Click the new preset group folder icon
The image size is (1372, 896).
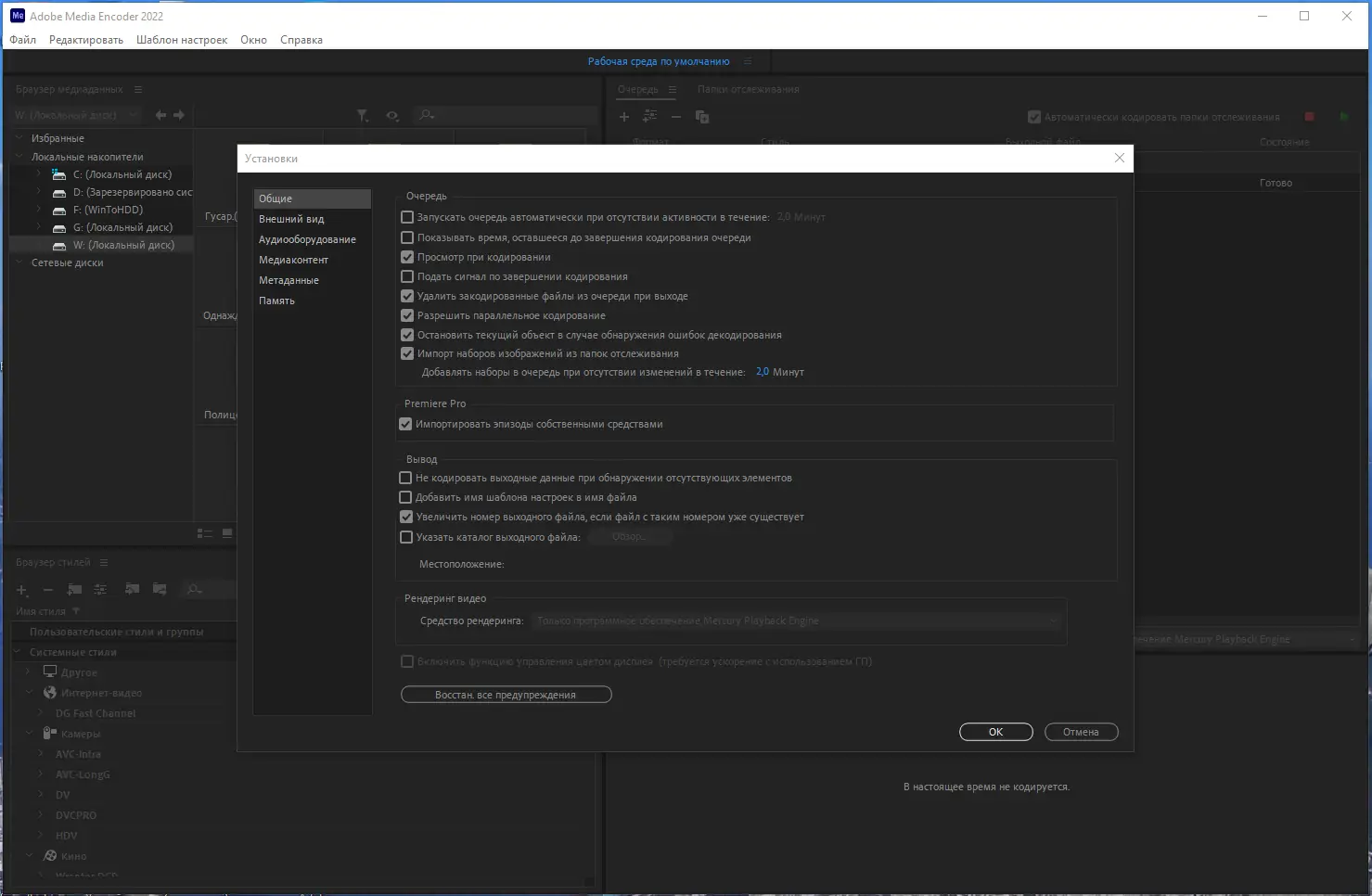click(x=75, y=589)
